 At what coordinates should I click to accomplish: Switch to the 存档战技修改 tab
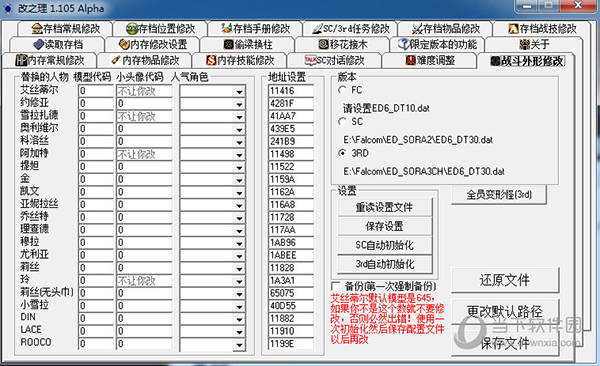click(x=542, y=28)
